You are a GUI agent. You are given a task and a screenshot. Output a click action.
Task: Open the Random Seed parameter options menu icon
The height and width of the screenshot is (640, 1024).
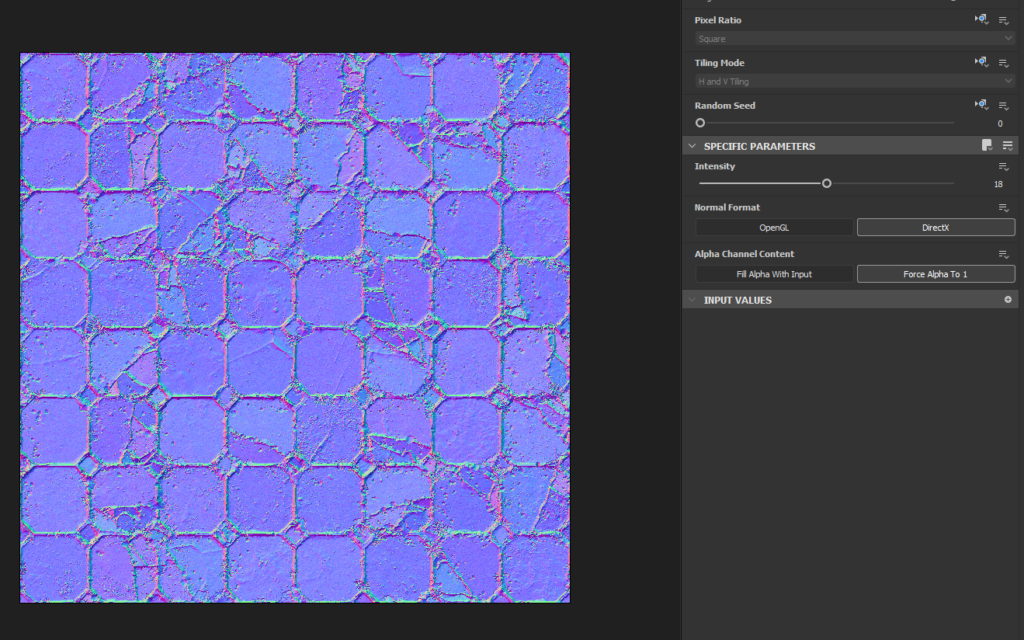pyautogui.click(x=1003, y=105)
